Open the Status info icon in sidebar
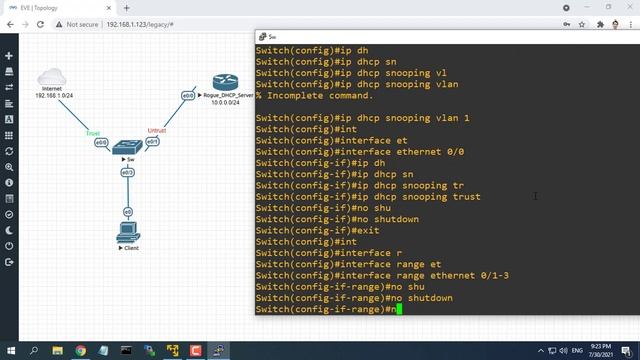The width and height of the screenshot is (640, 360). tap(9, 183)
